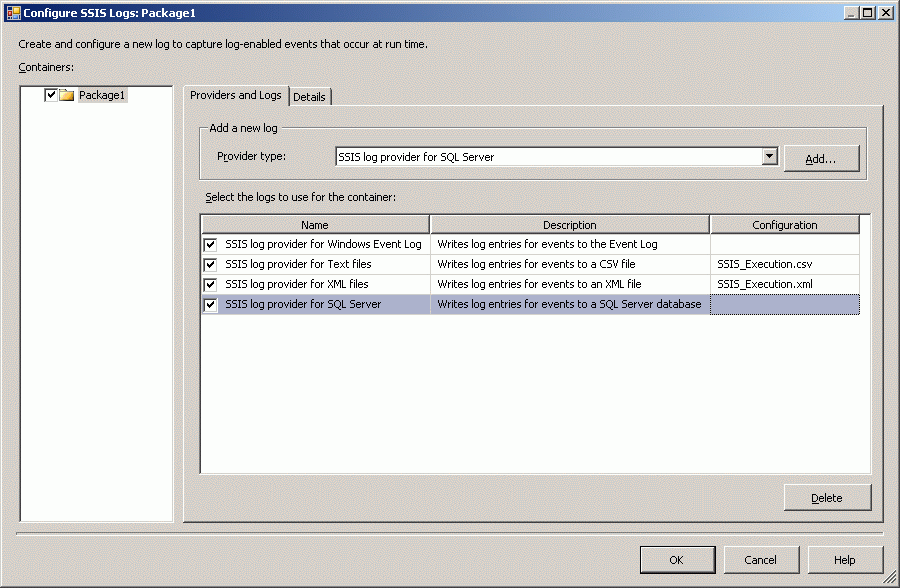Uncheck SSIS log provider for XML files
900x588 pixels.
point(210,285)
